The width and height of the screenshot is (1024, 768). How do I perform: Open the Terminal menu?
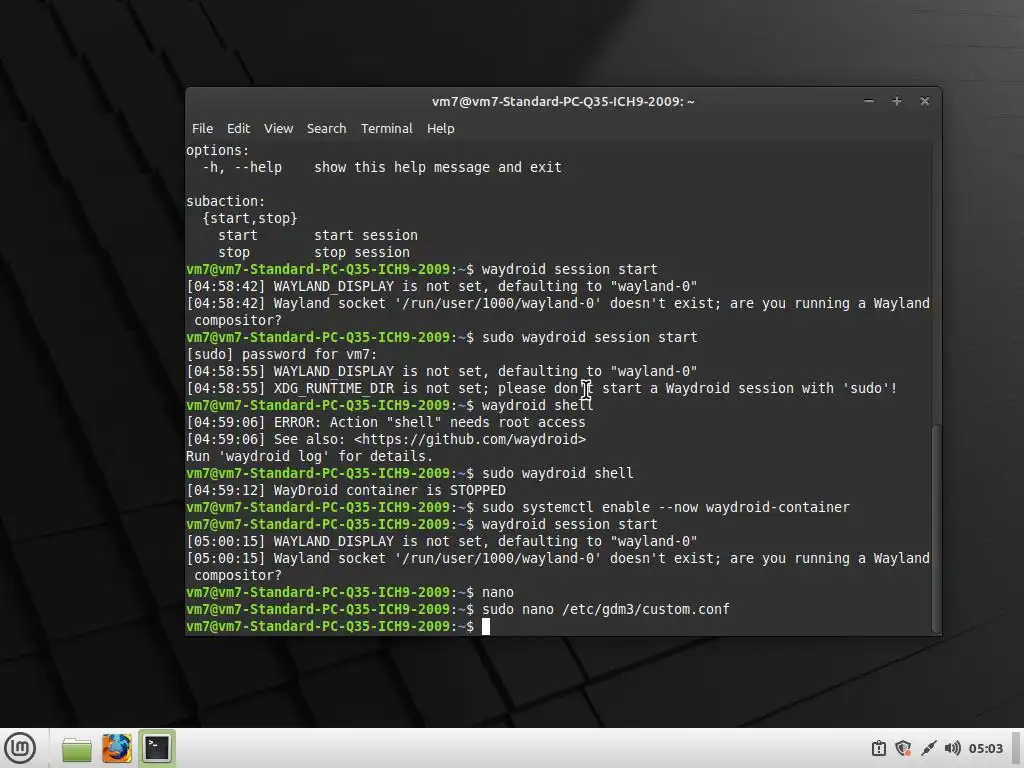[x=387, y=129]
